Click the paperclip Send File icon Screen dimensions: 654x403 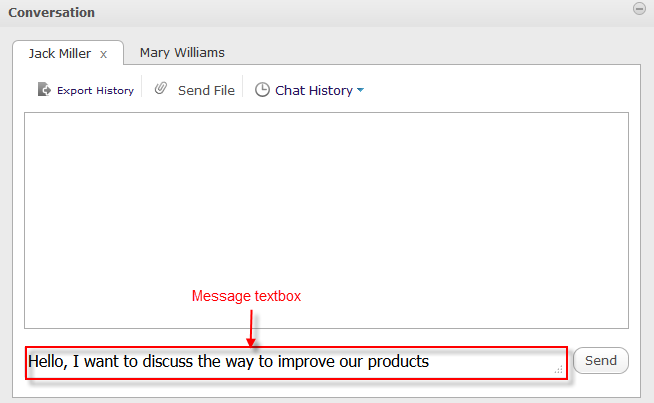point(161,88)
